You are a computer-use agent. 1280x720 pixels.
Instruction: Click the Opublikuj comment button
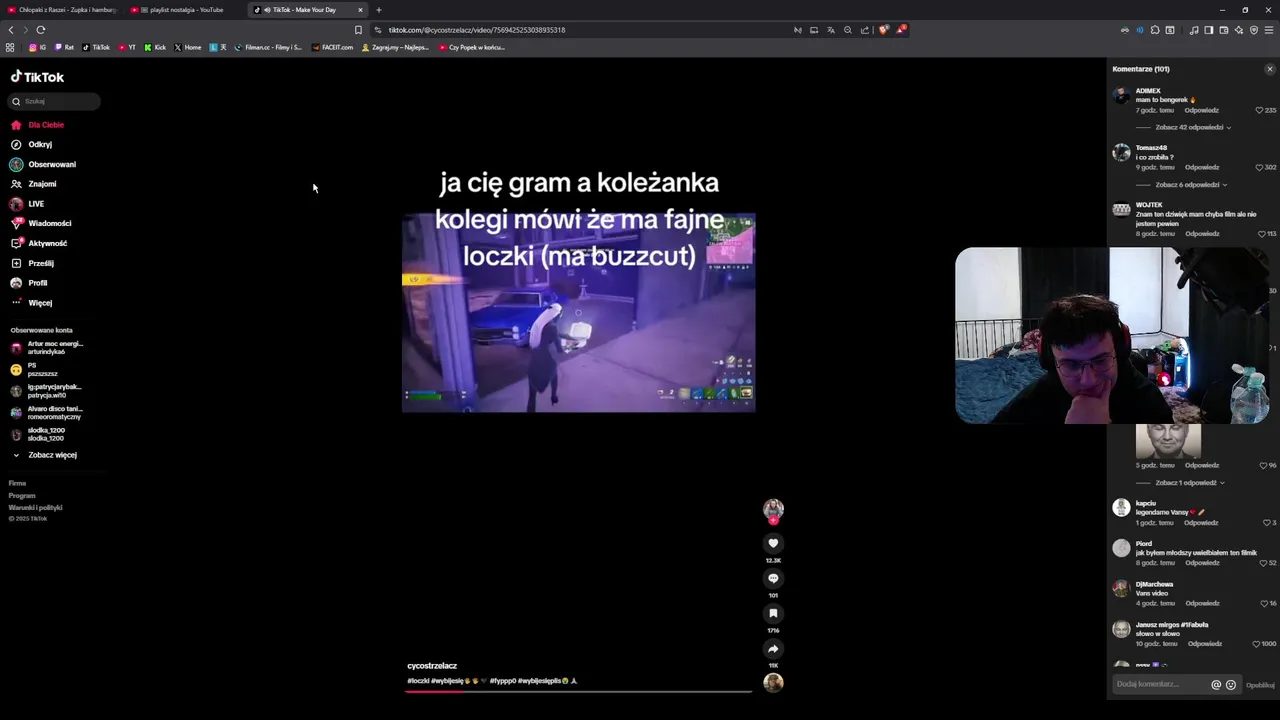click(1260, 685)
